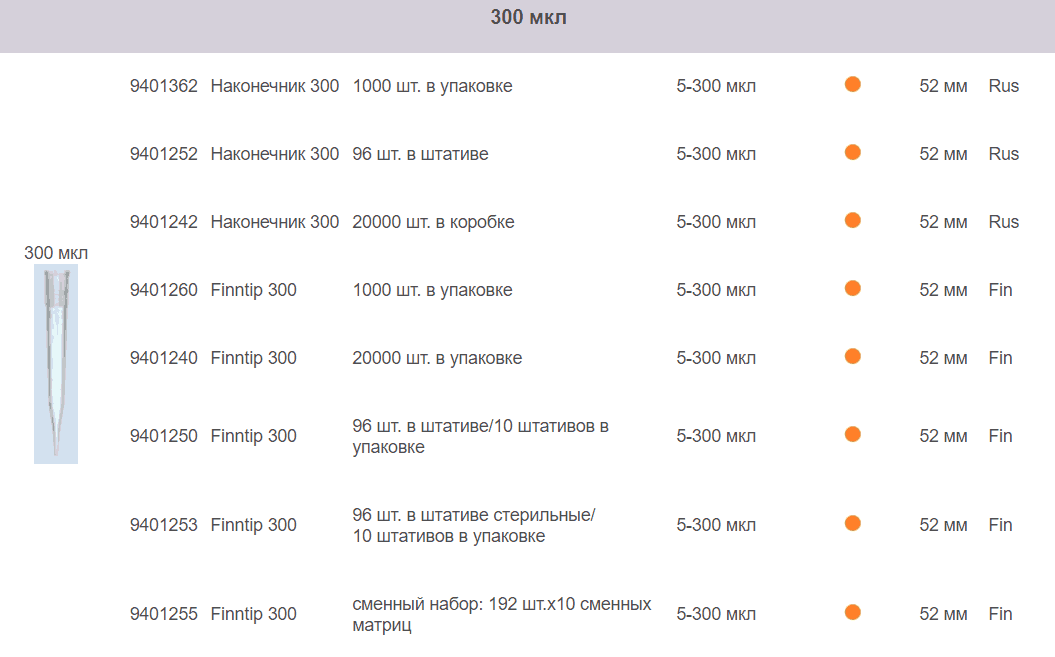Click the orange dot for item 9401252
Viewport: 1055px width, 657px height.
pos(853,153)
